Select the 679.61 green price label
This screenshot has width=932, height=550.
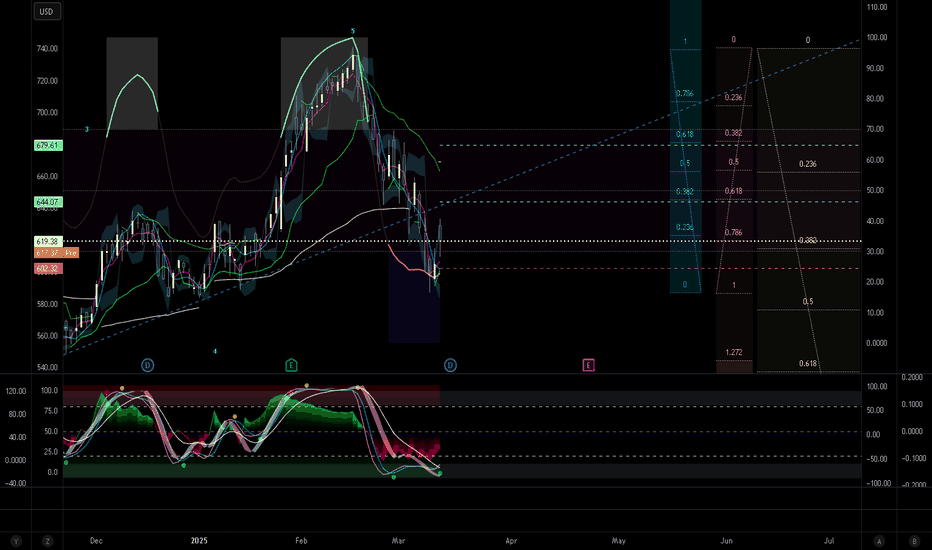pyautogui.click(x=48, y=146)
